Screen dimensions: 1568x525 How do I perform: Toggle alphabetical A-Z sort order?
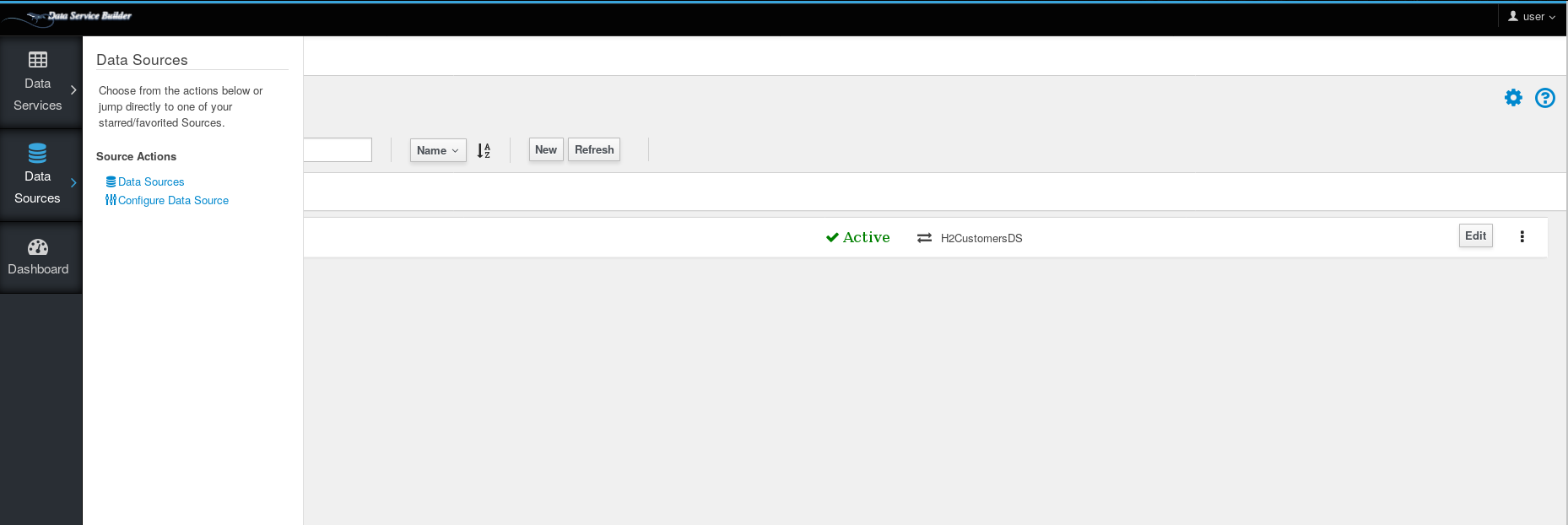(x=484, y=150)
